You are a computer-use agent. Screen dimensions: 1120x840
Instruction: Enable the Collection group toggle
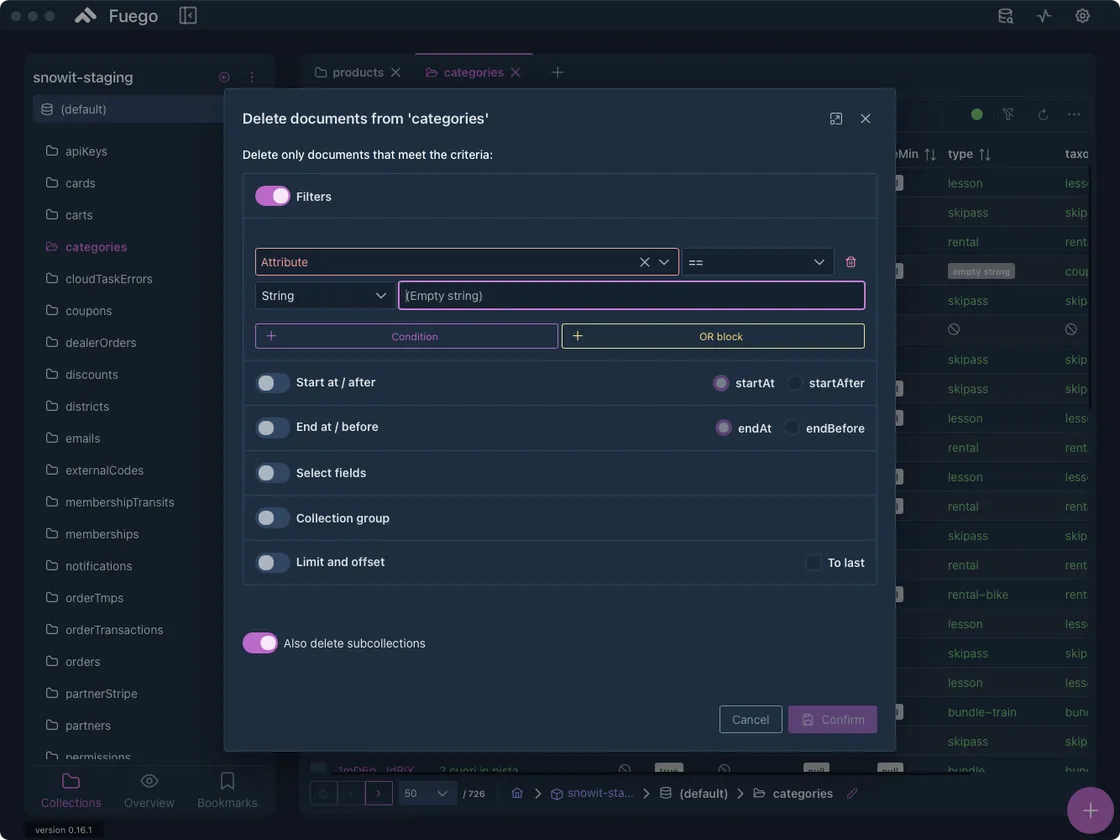click(273, 519)
